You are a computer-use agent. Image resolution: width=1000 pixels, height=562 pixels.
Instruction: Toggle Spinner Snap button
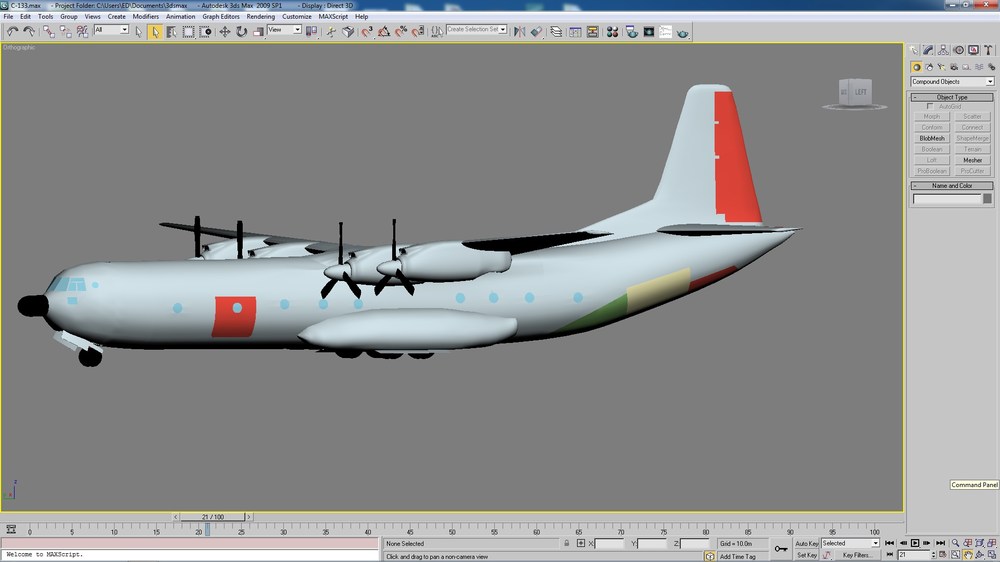[x=418, y=31]
